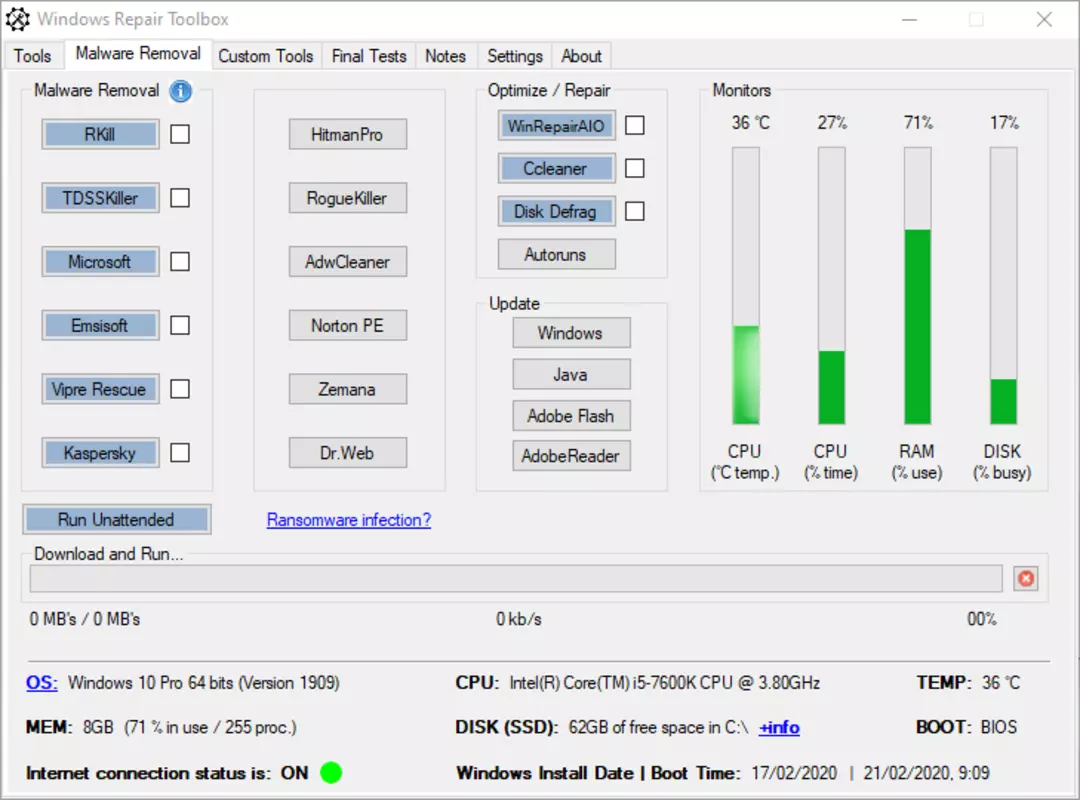Click the Microsoft button
The width and height of the screenshot is (1080, 800).
[x=101, y=261]
